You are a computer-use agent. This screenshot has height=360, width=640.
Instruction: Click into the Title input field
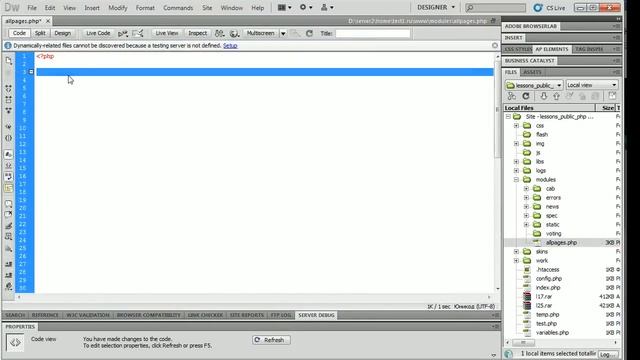(373, 33)
